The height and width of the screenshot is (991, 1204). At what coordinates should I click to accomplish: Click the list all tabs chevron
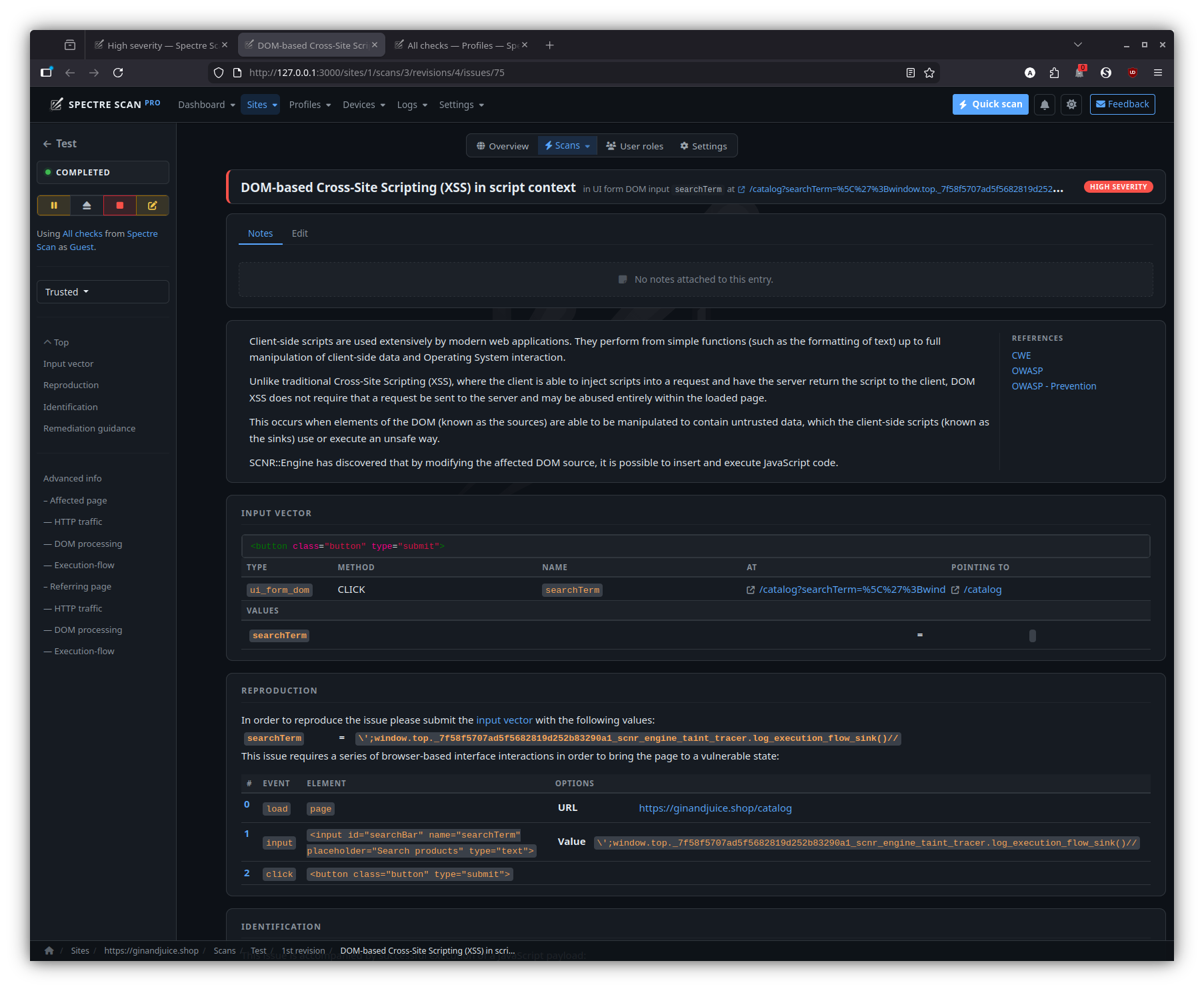coord(1078,45)
